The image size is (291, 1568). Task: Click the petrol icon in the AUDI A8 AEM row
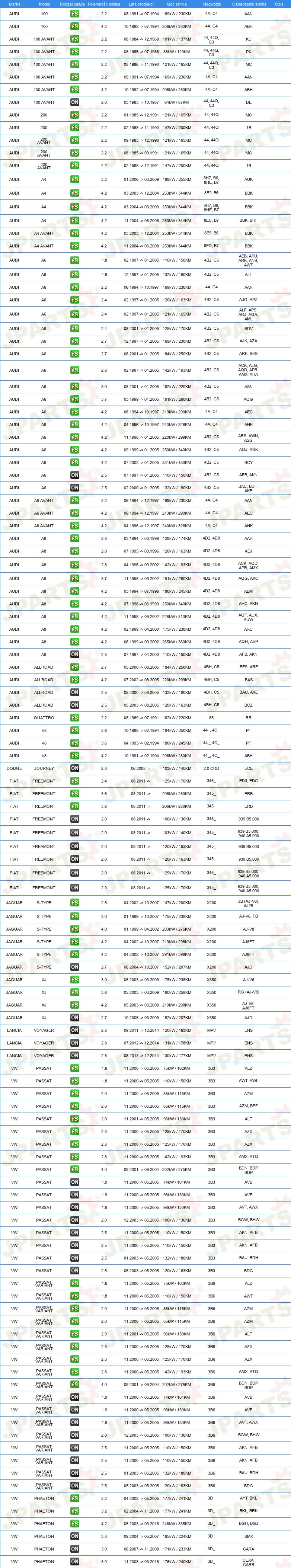click(74, 591)
